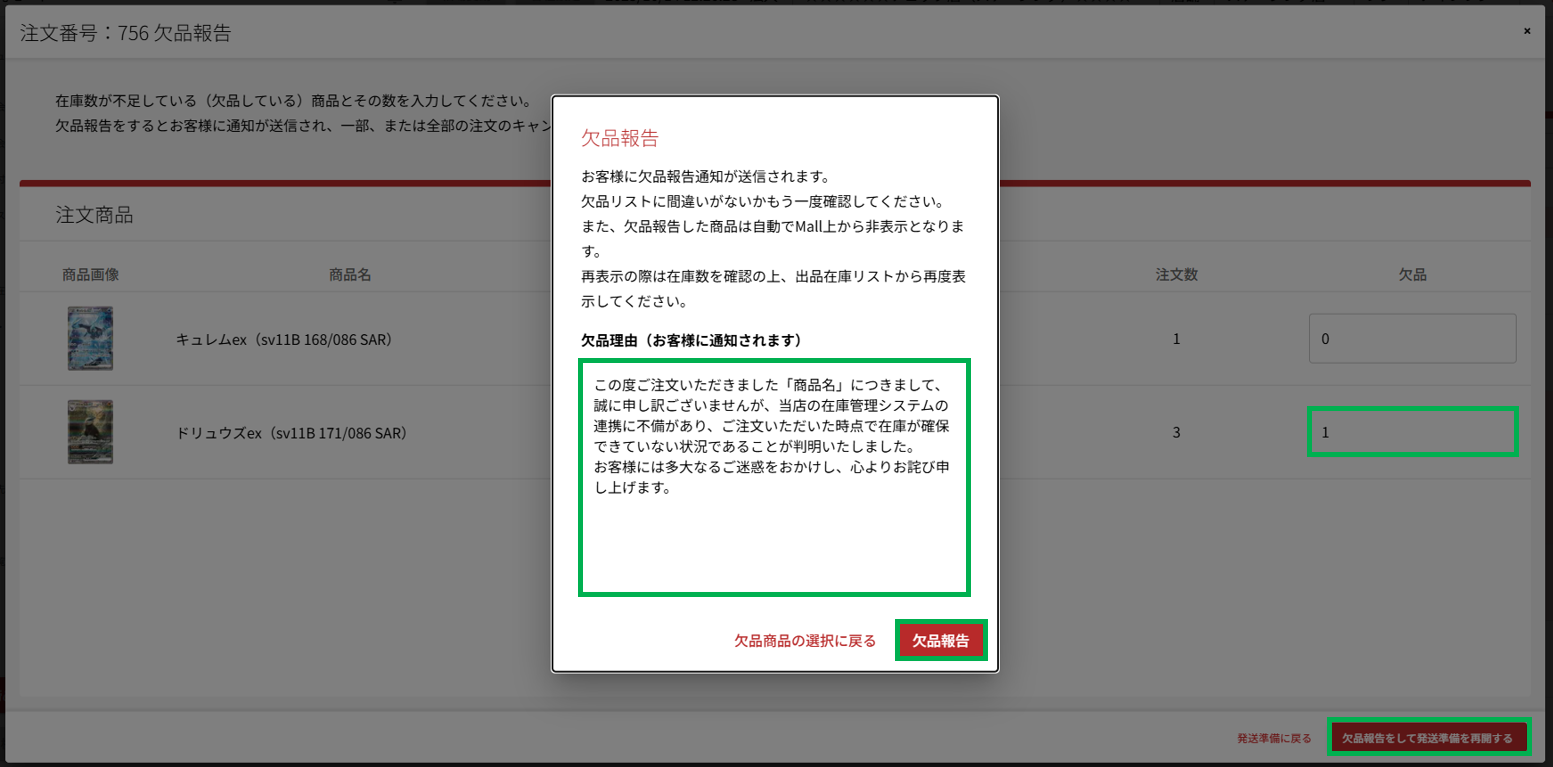Select the 欠品 quantity field for キュレムex
The width and height of the screenshot is (1553, 767).
click(1412, 339)
